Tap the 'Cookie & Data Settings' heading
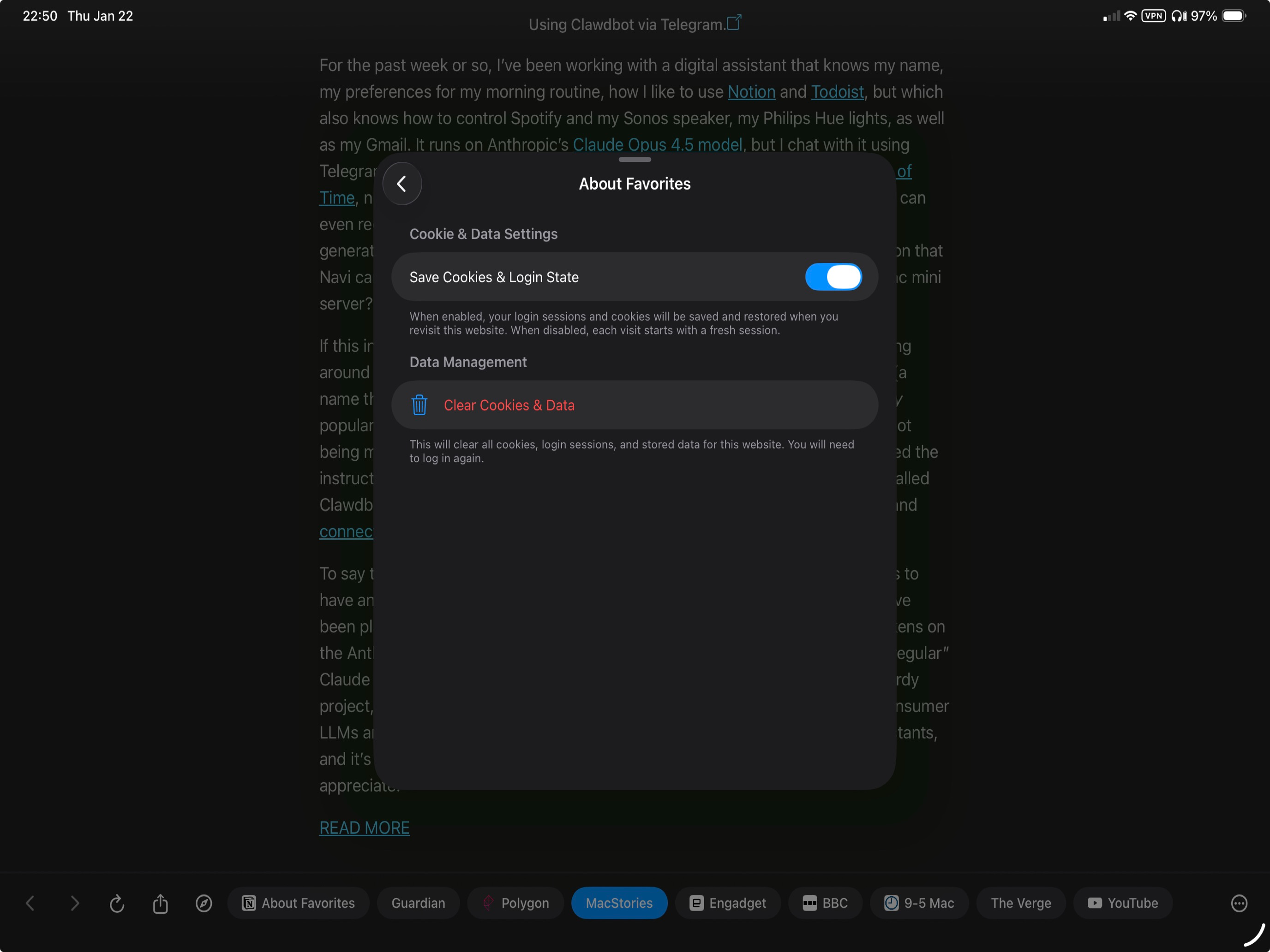The height and width of the screenshot is (952, 1270). coord(484,234)
